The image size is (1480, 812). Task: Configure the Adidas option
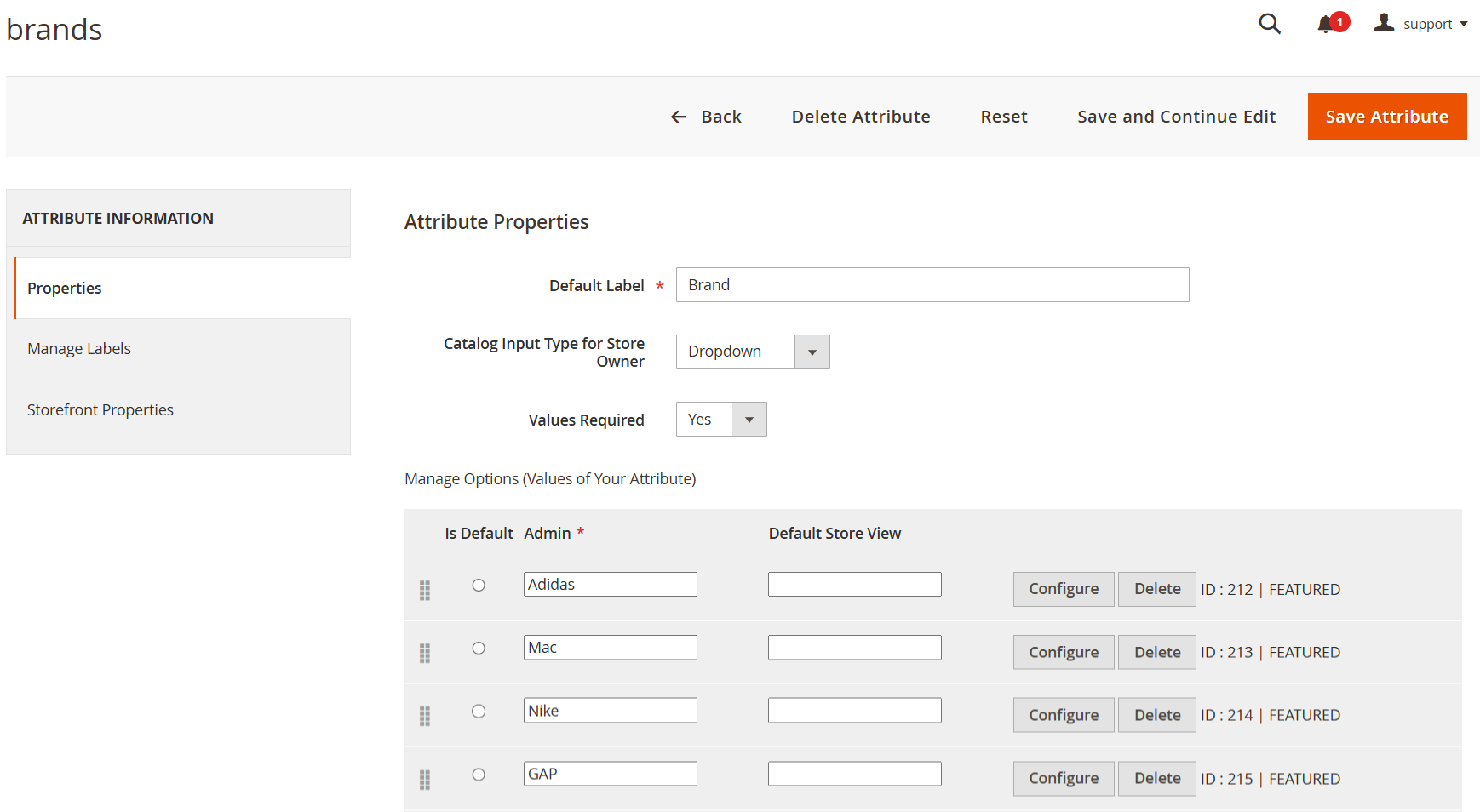tap(1064, 589)
